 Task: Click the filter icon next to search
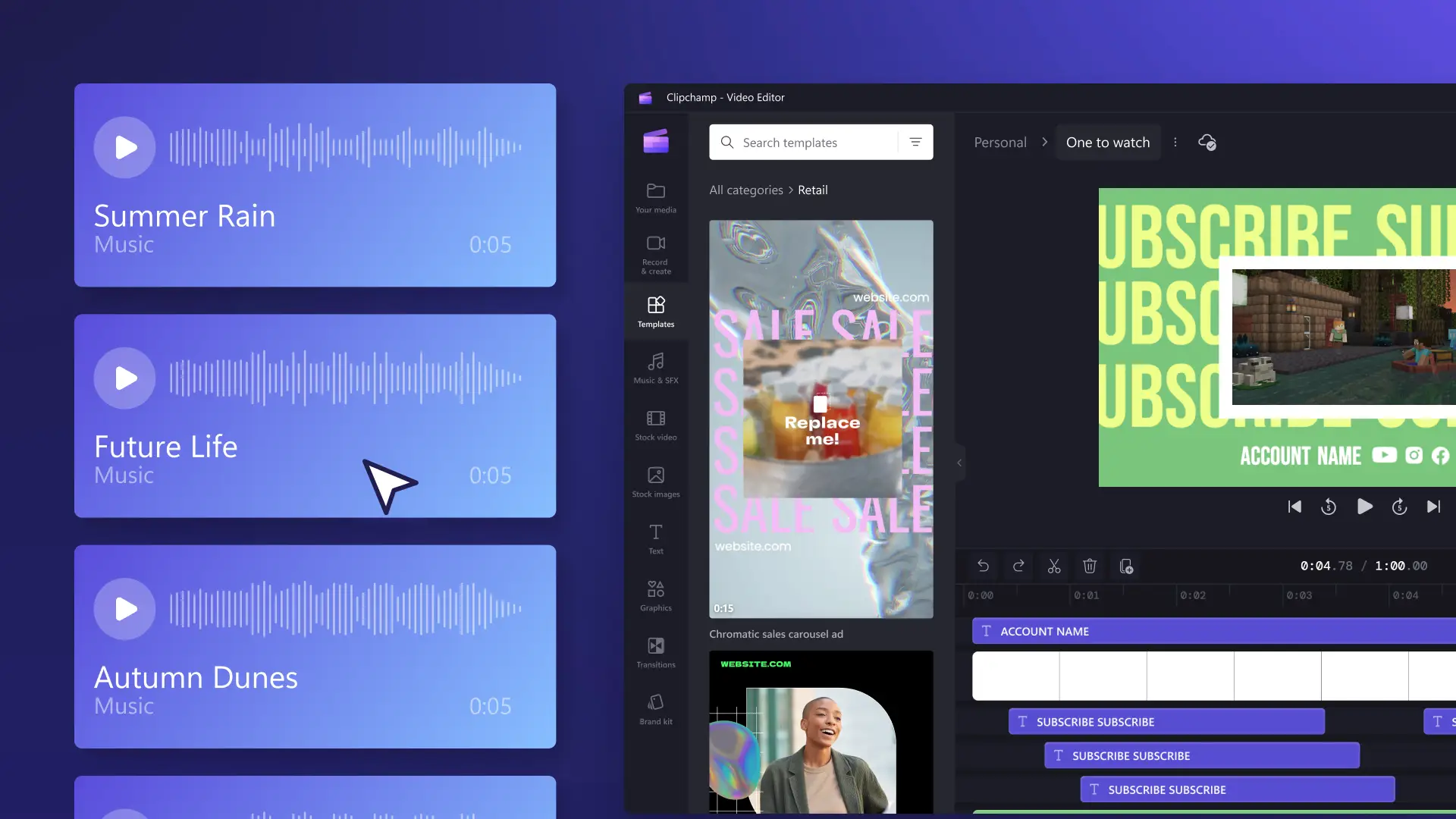coord(916,142)
